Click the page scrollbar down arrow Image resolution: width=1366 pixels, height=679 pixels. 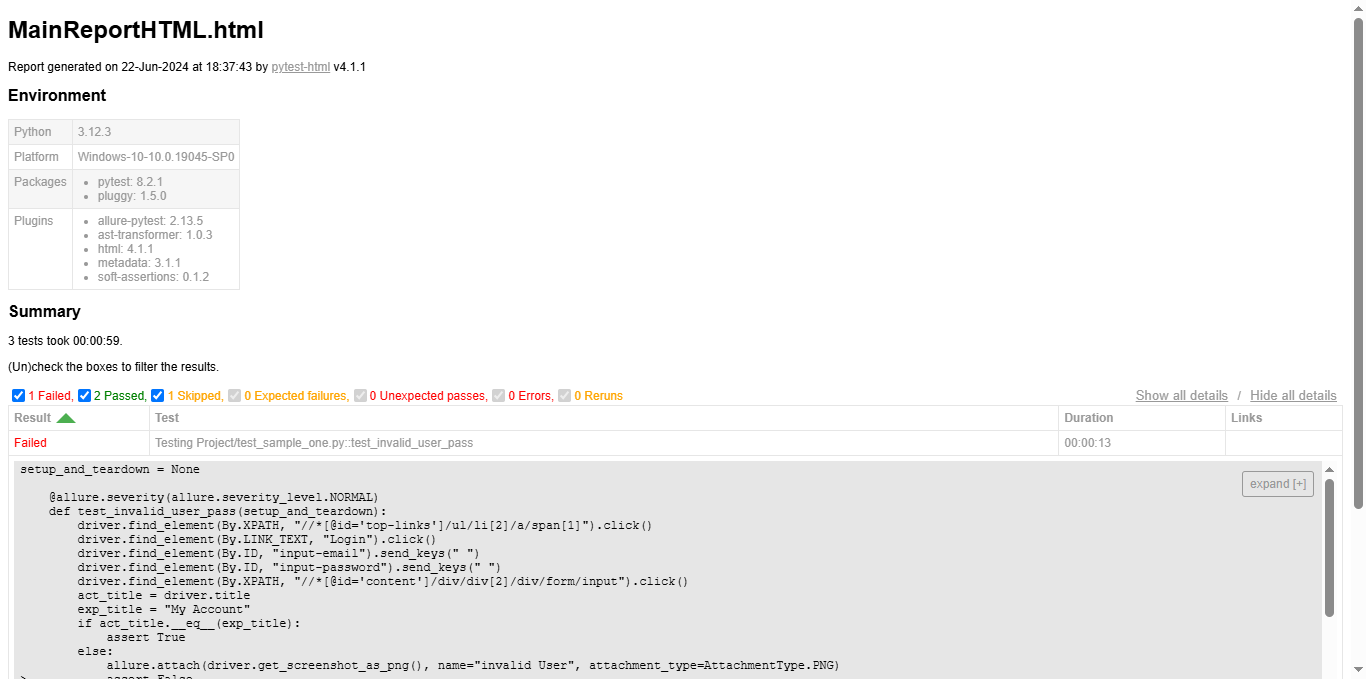1358,670
